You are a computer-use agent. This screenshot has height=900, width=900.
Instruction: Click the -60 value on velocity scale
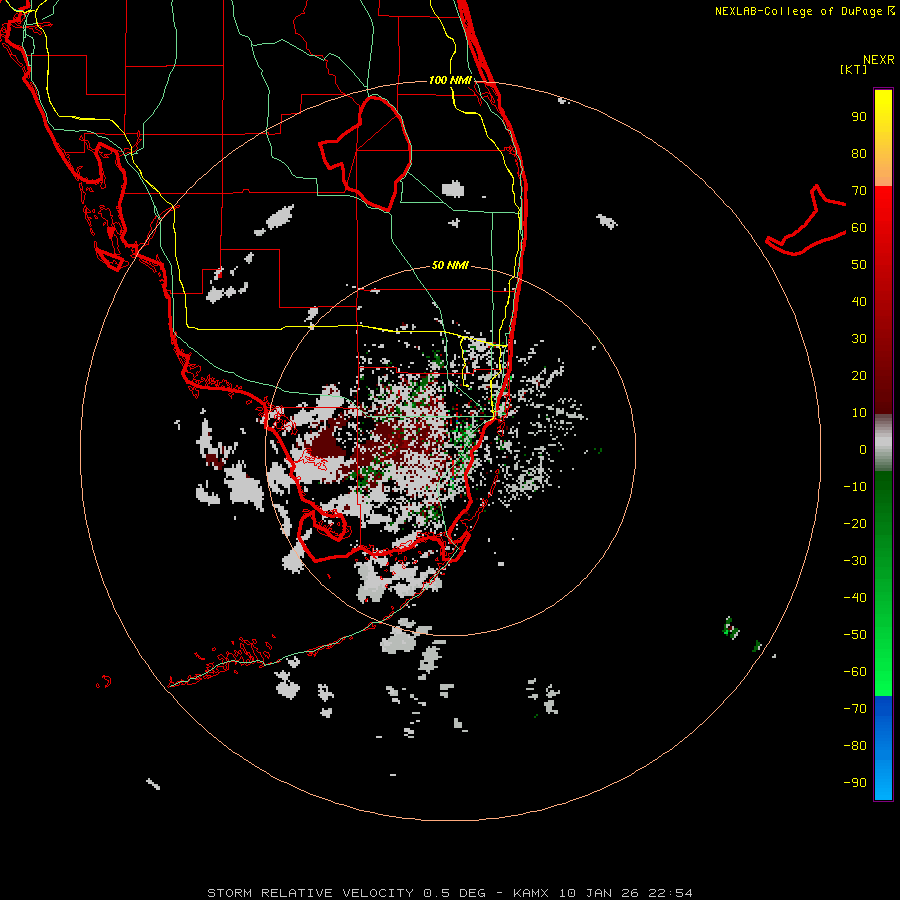(855, 672)
